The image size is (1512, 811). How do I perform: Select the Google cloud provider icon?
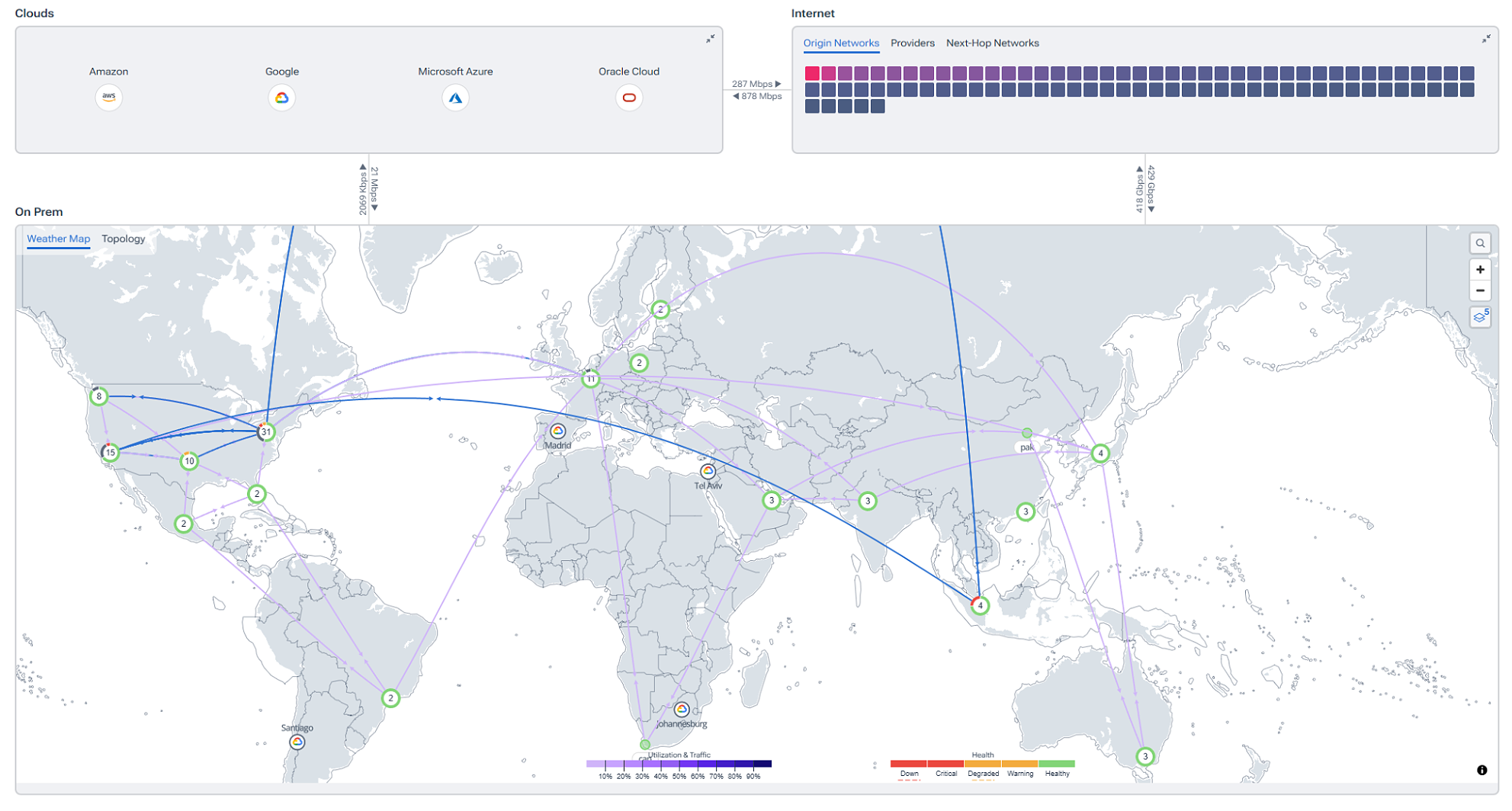[x=282, y=98]
